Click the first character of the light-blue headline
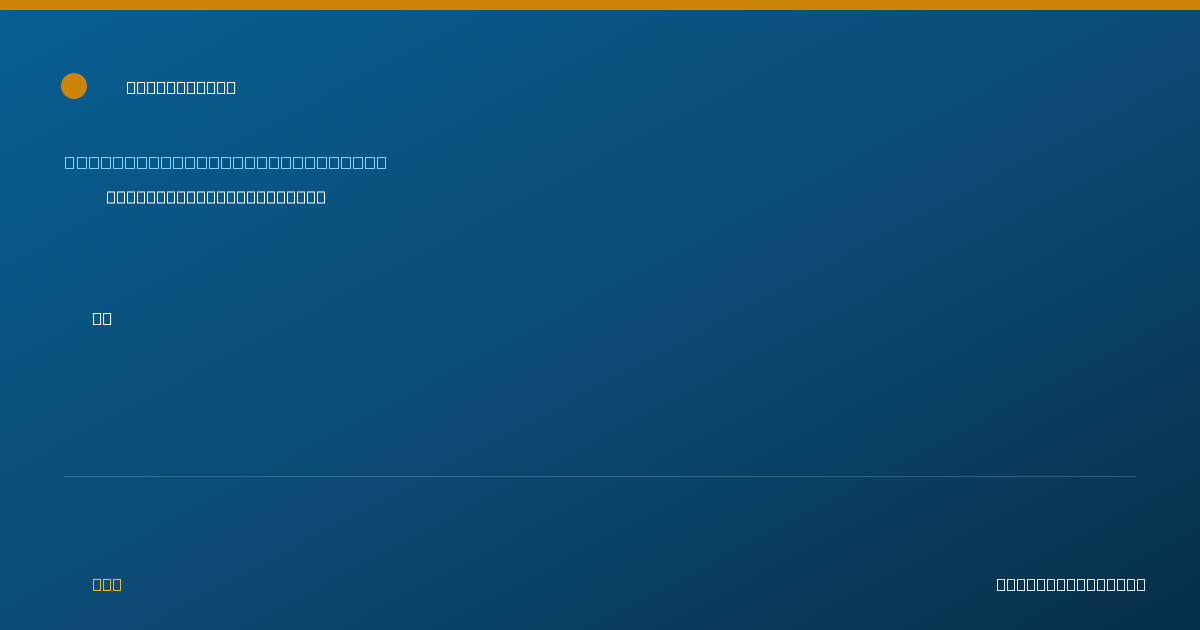Screen dimensions: 1200x630 pos(69,162)
